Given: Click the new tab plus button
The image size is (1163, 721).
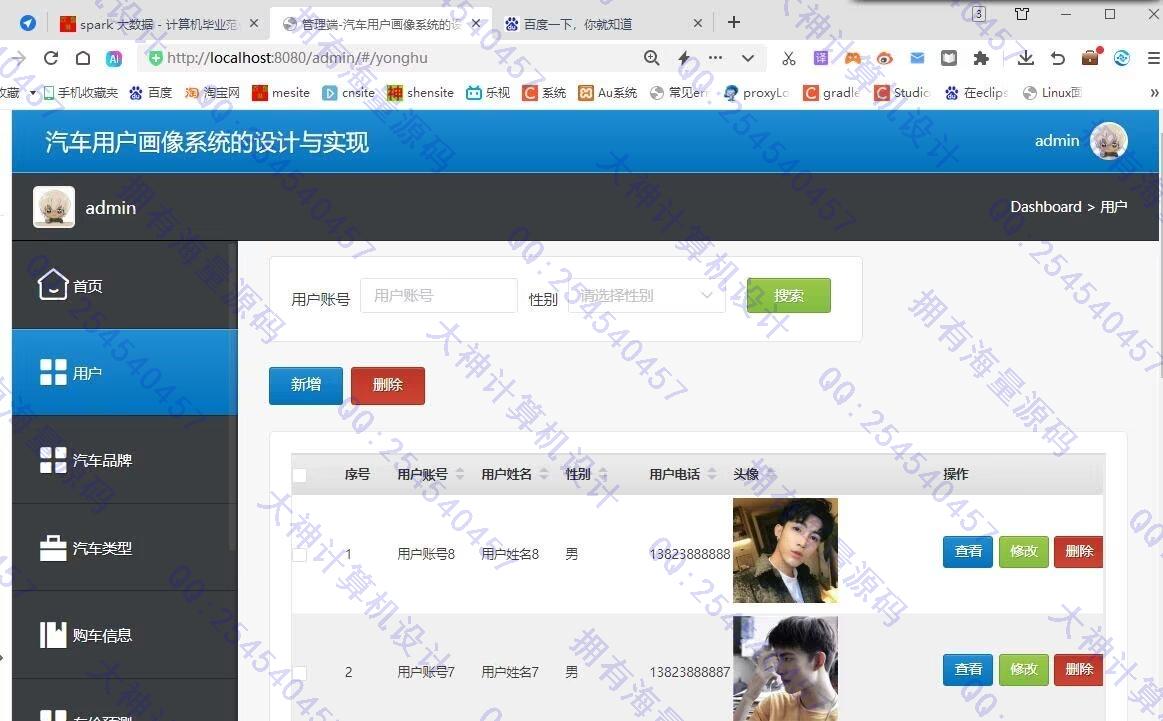Looking at the screenshot, I should pyautogui.click(x=734, y=22).
